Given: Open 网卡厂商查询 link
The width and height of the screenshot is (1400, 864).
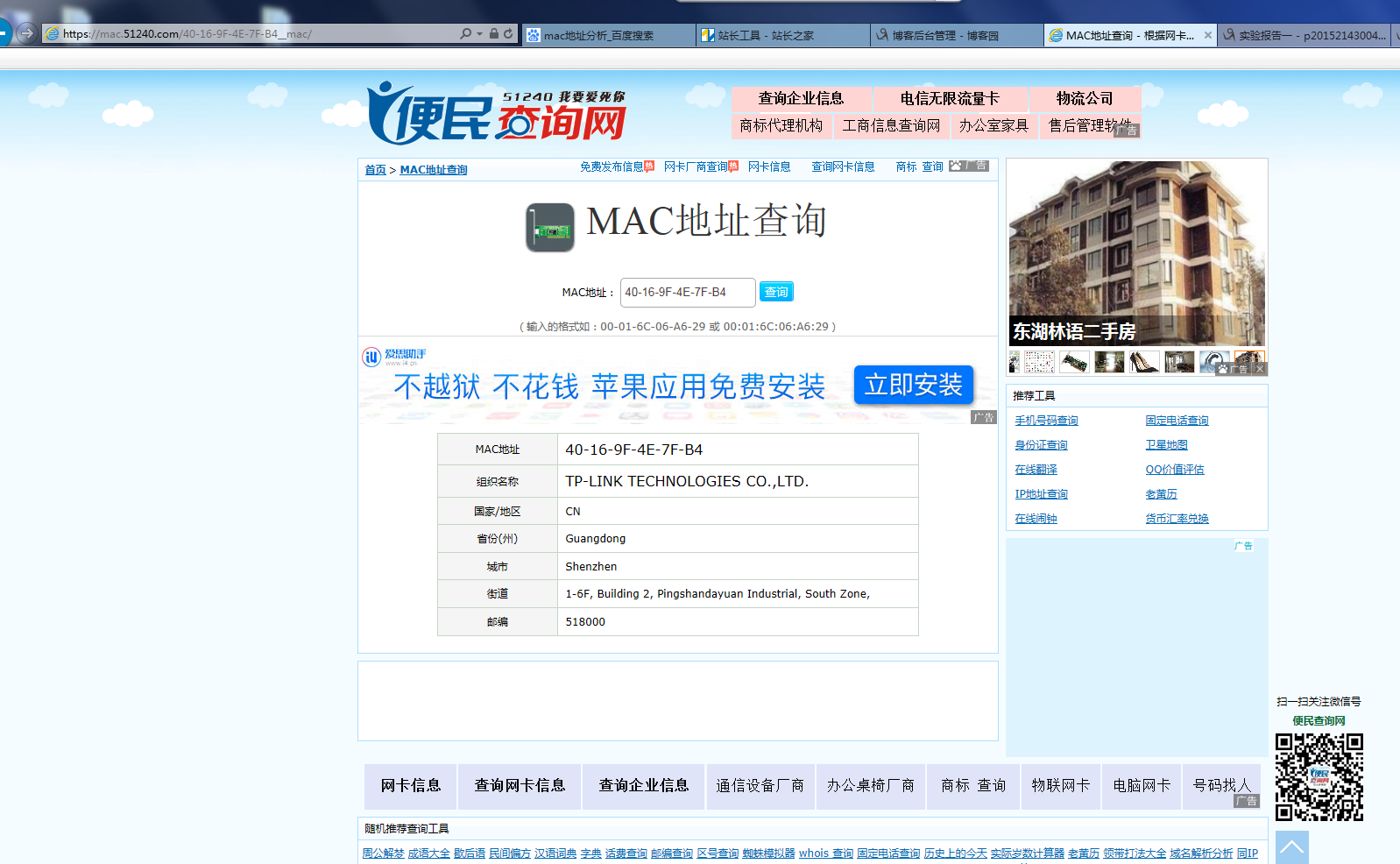Looking at the screenshot, I should coord(696,166).
